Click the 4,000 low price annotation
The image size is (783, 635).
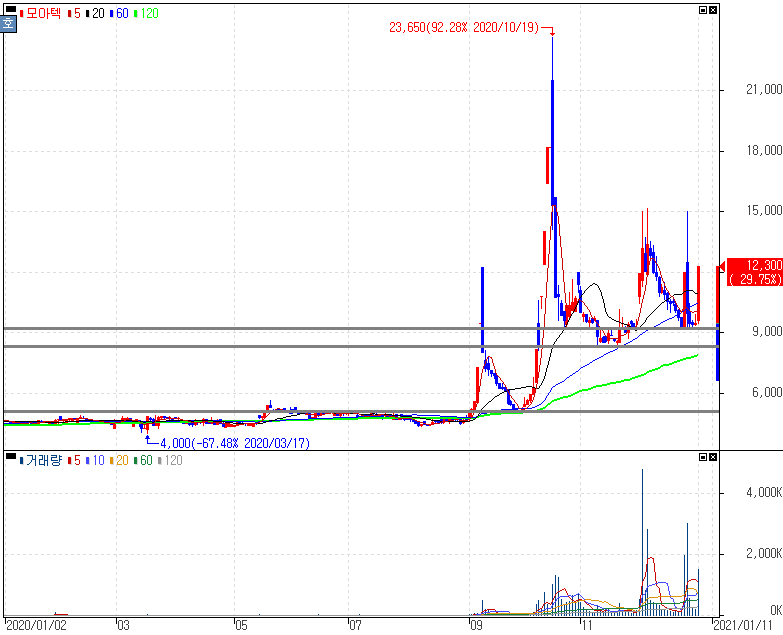235,443
